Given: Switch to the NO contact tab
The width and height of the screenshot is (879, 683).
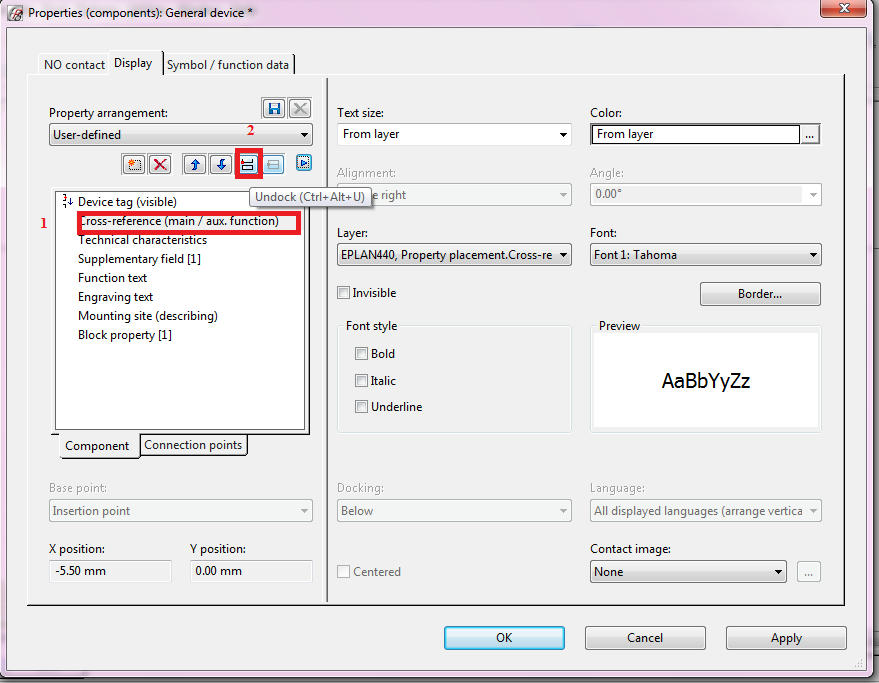Looking at the screenshot, I should coord(74,64).
